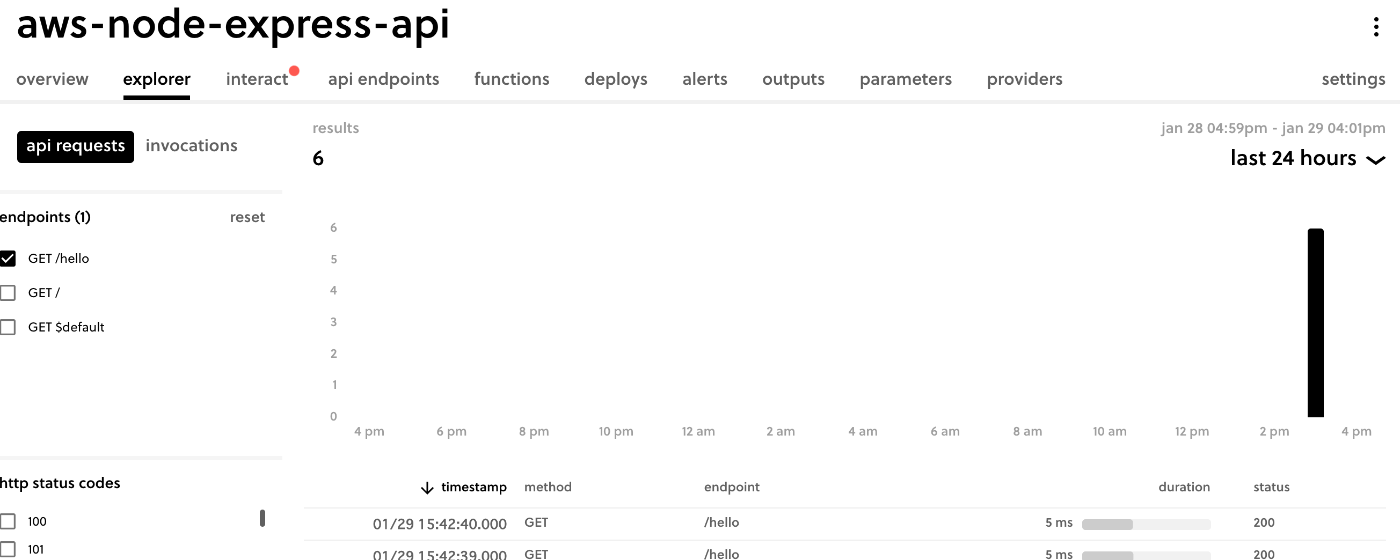Viewport: 1400px width, 560px height.
Task: Open the last 24 hours time range dropdown
Action: coord(1307,159)
